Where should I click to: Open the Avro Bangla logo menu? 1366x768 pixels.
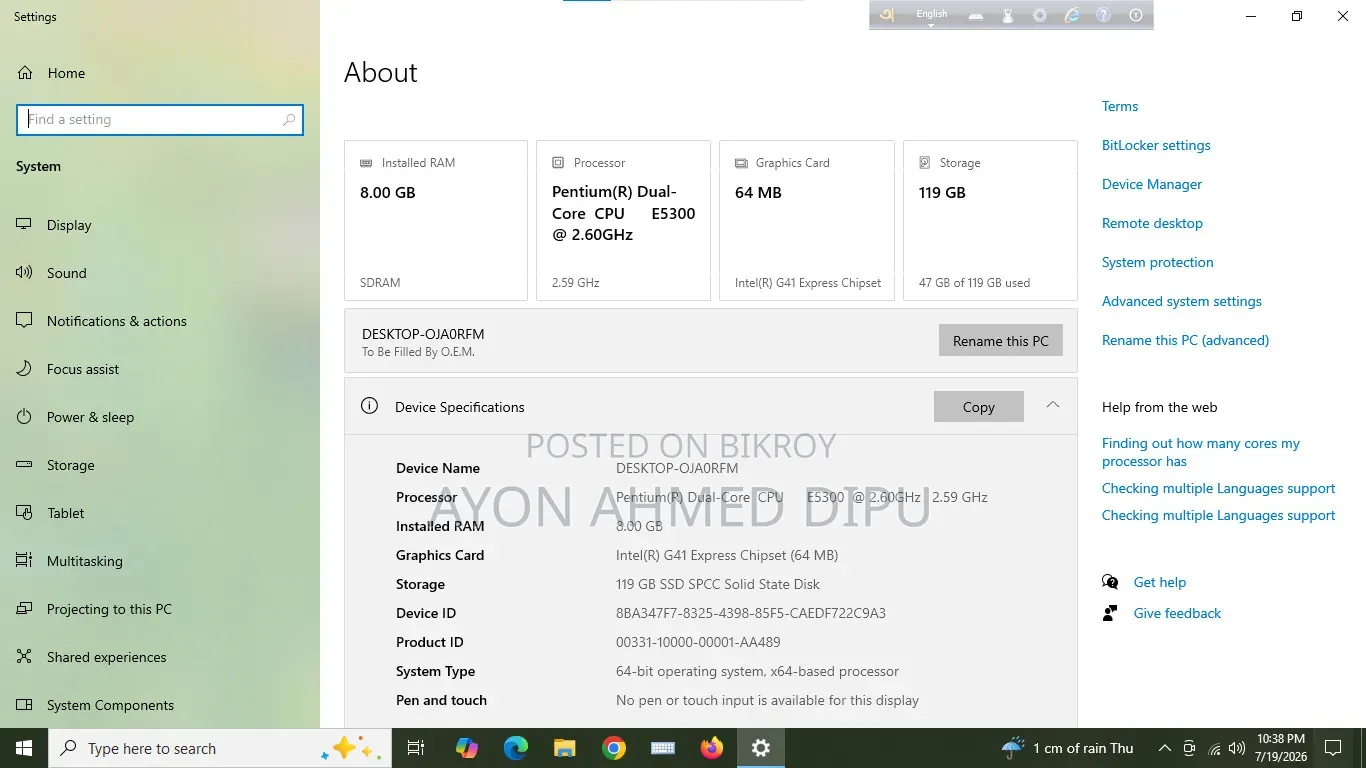click(x=886, y=15)
